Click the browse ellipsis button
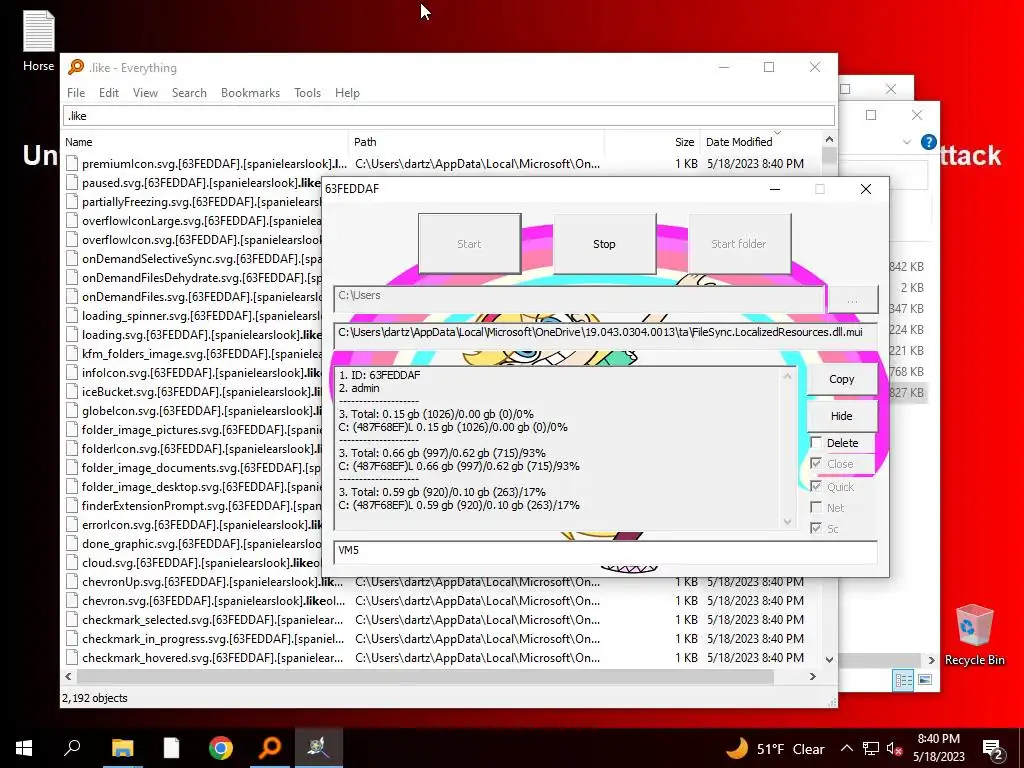Viewport: 1024px width, 768px height. tap(852, 300)
